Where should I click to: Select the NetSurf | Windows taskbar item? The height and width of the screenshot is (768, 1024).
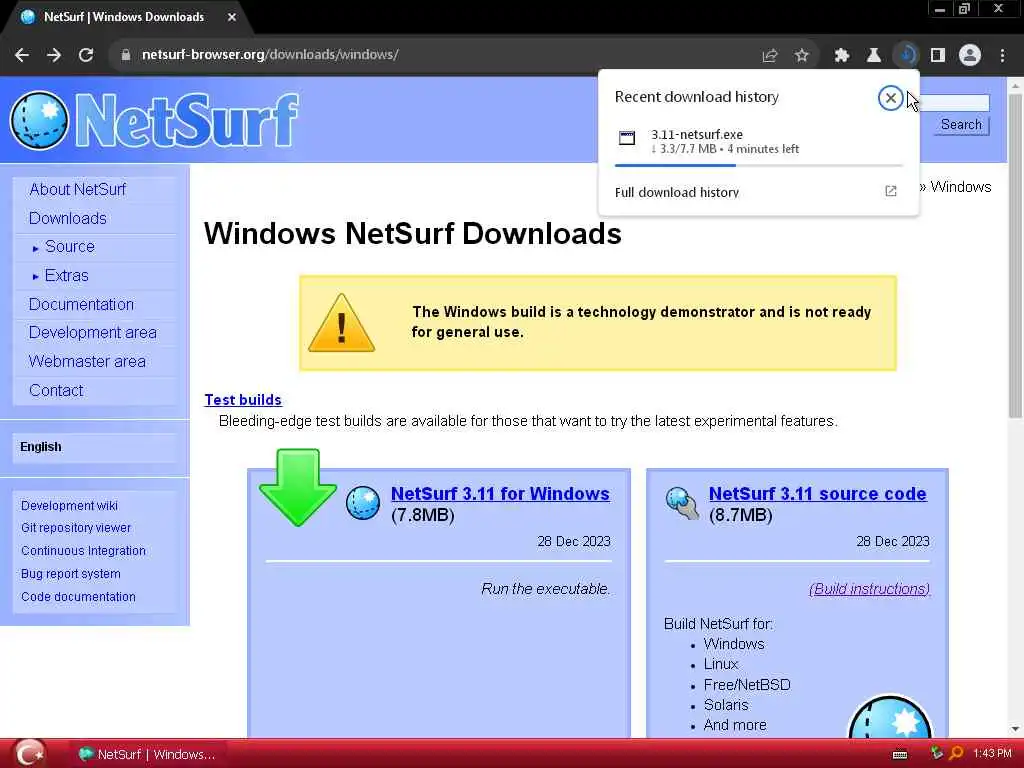[x=148, y=754]
